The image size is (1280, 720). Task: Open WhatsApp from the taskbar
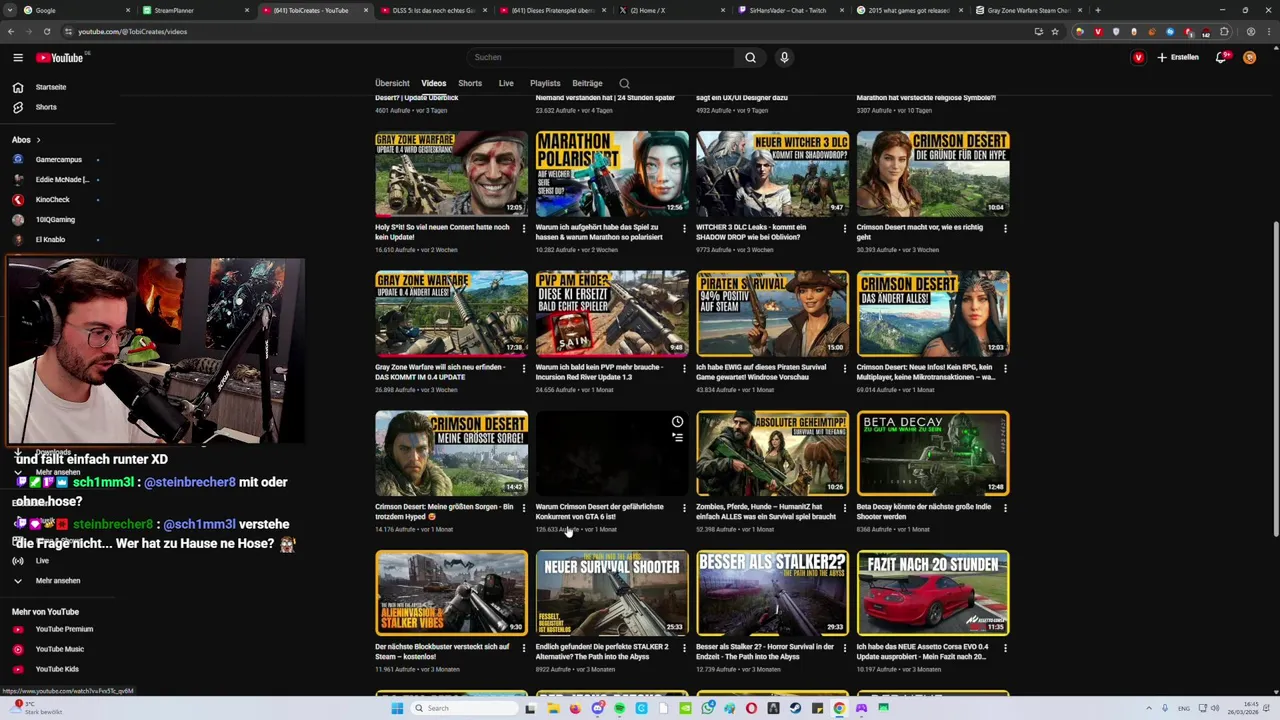(x=707, y=708)
